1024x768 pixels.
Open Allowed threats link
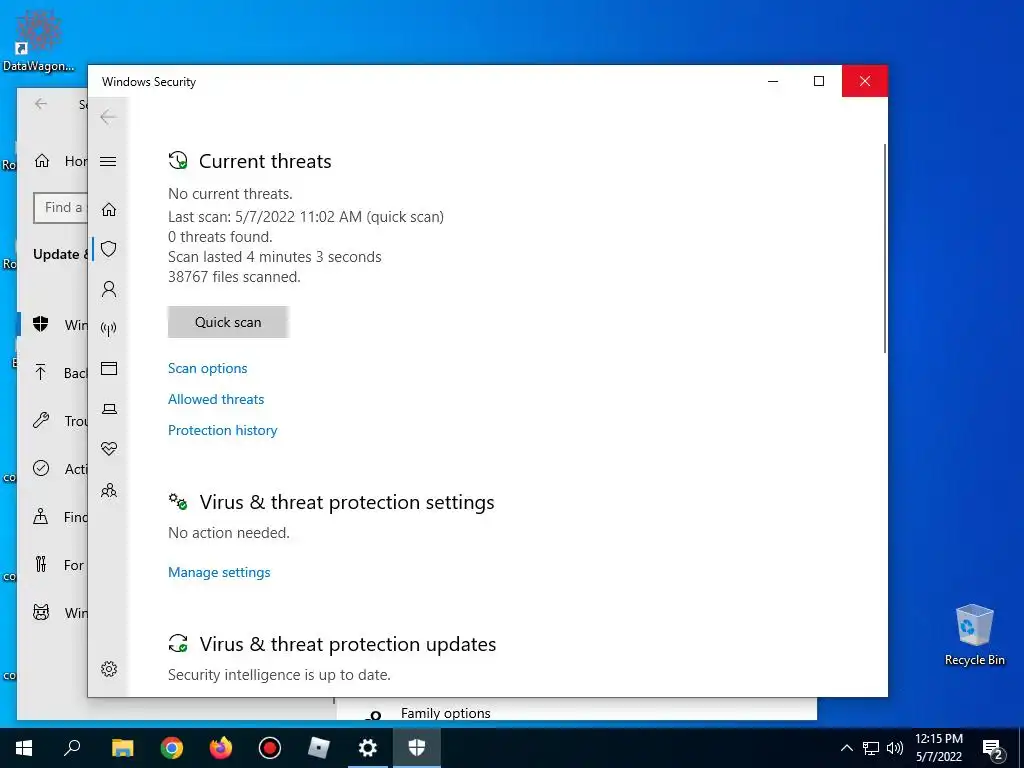216,399
